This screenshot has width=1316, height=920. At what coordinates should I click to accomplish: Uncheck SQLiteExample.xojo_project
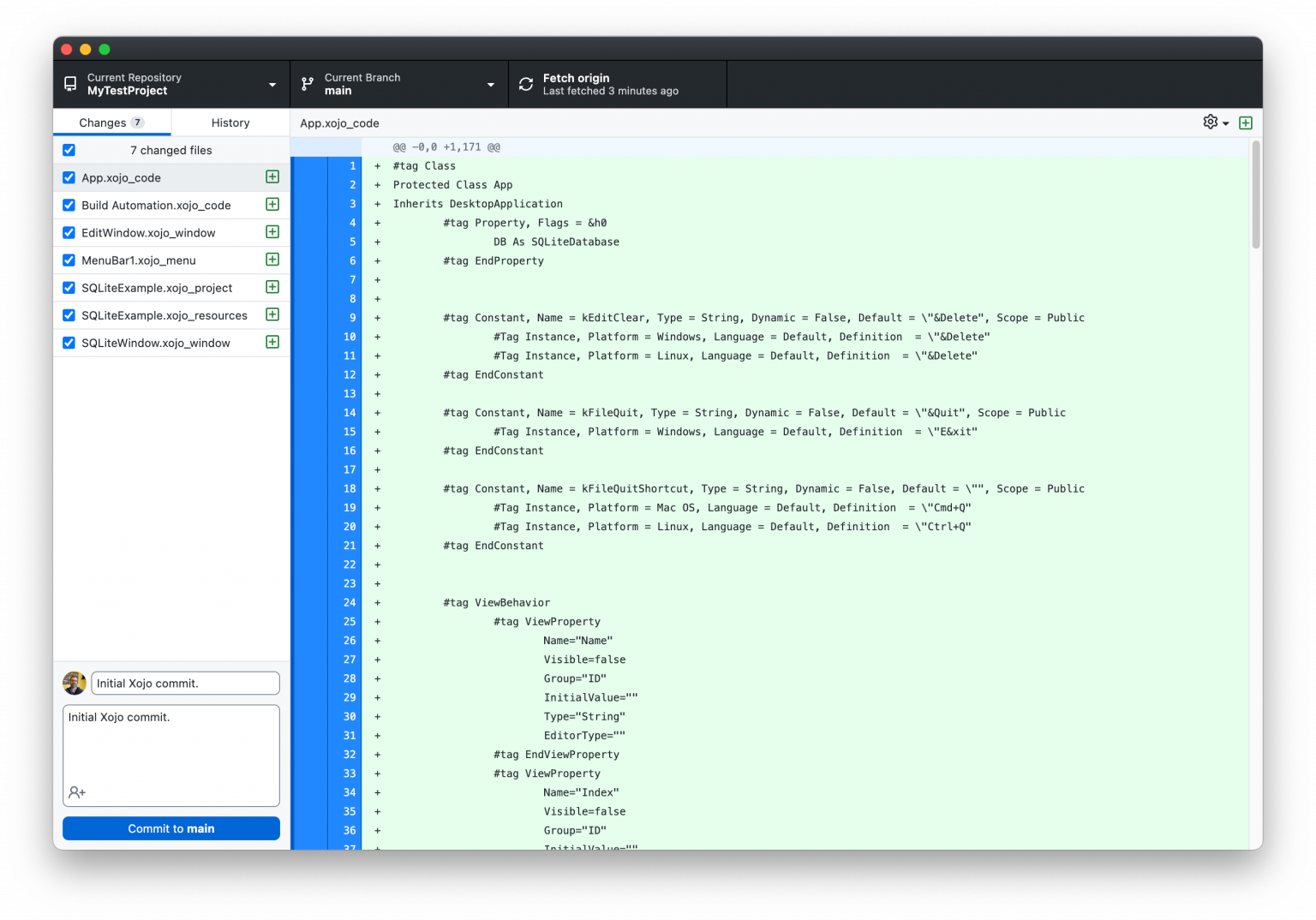(x=69, y=287)
